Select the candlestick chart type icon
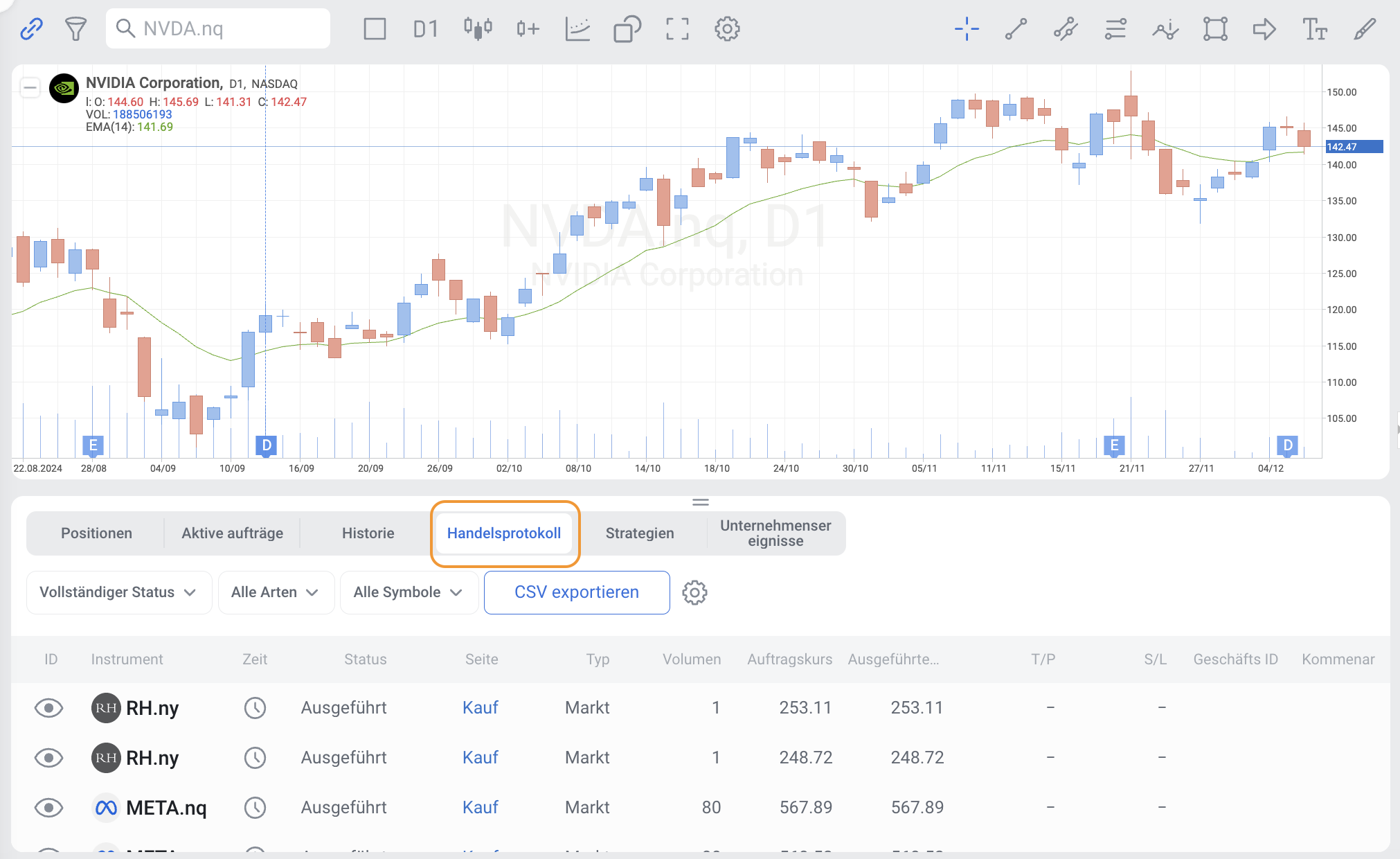This screenshot has width=1400, height=859. pos(478,28)
